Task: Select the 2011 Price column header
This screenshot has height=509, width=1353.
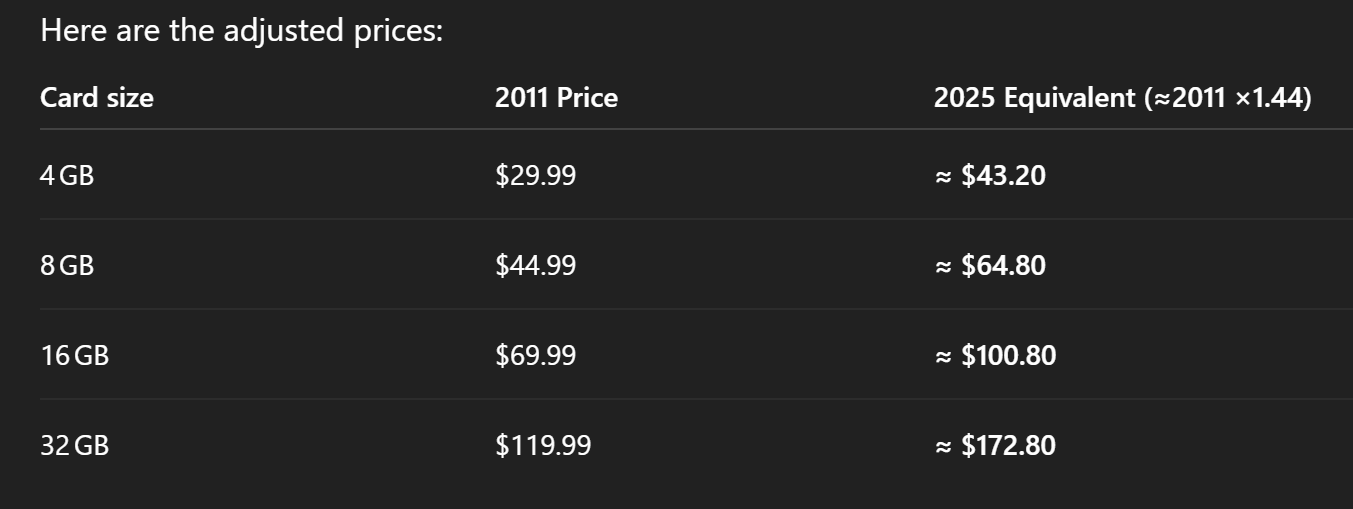Action: pos(556,98)
